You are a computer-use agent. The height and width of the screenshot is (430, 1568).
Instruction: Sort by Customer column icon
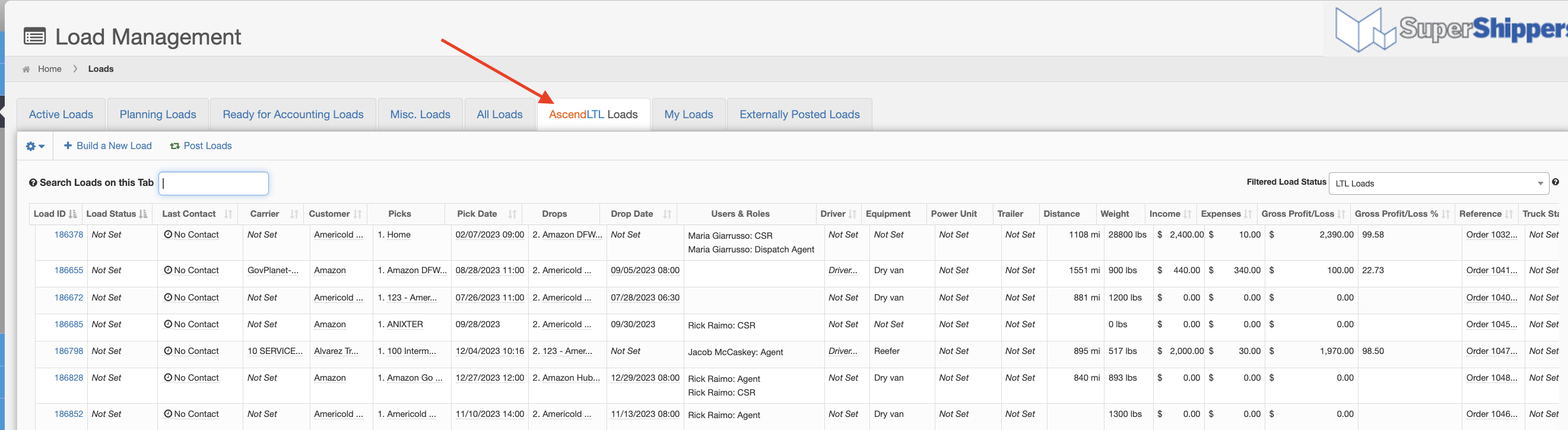tap(358, 214)
